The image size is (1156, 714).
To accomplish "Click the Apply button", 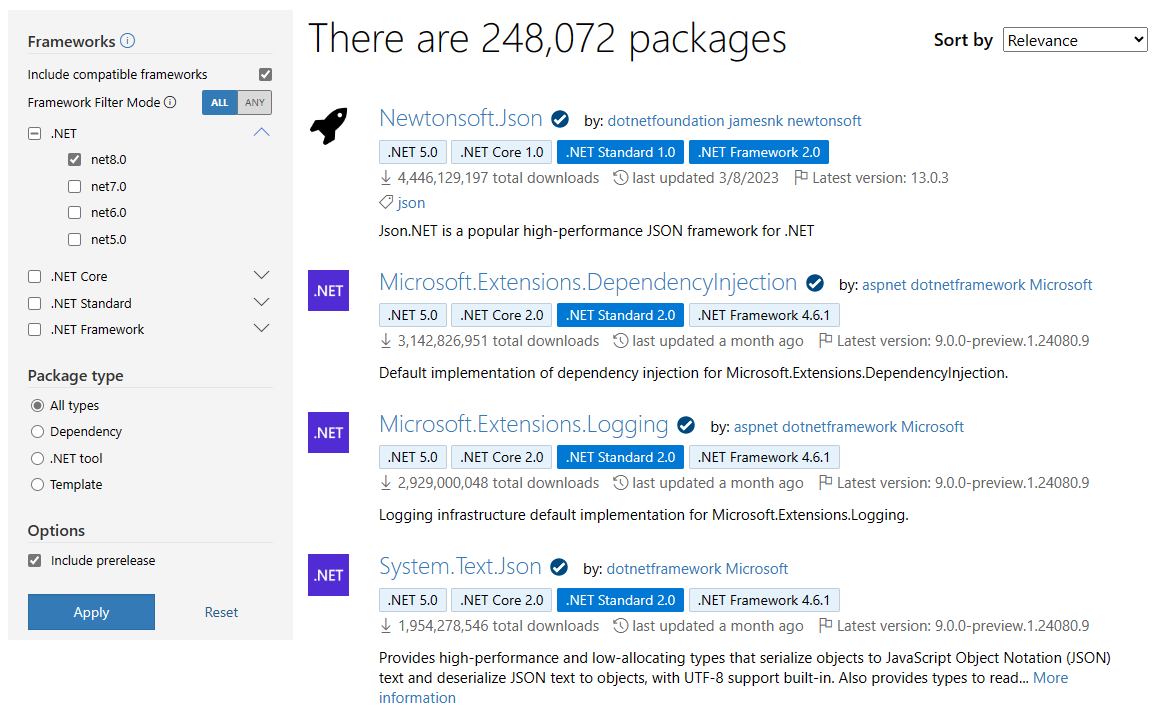I will pos(91,611).
